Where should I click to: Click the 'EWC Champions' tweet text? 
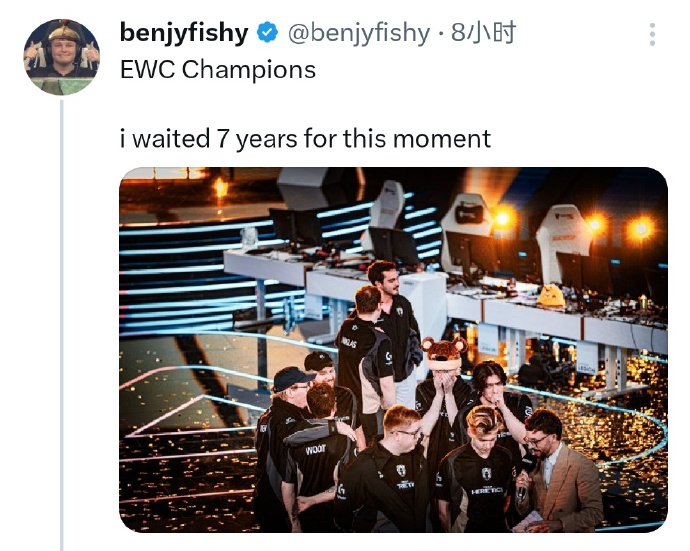(218, 70)
